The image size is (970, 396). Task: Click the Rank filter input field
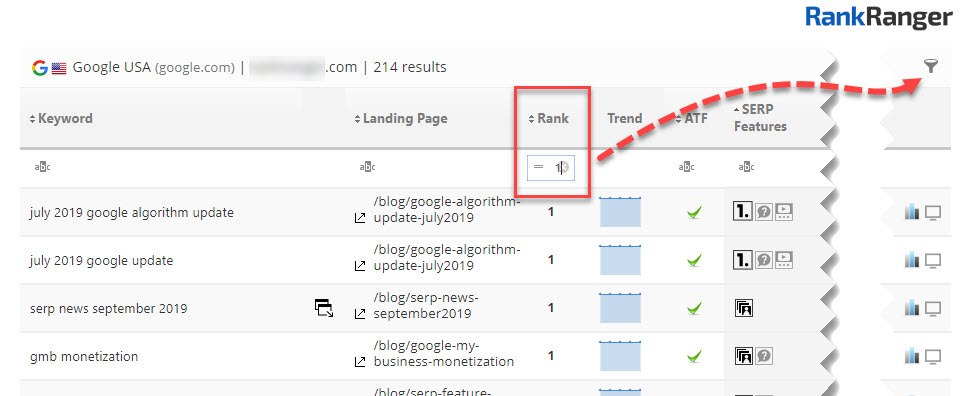click(x=551, y=168)
